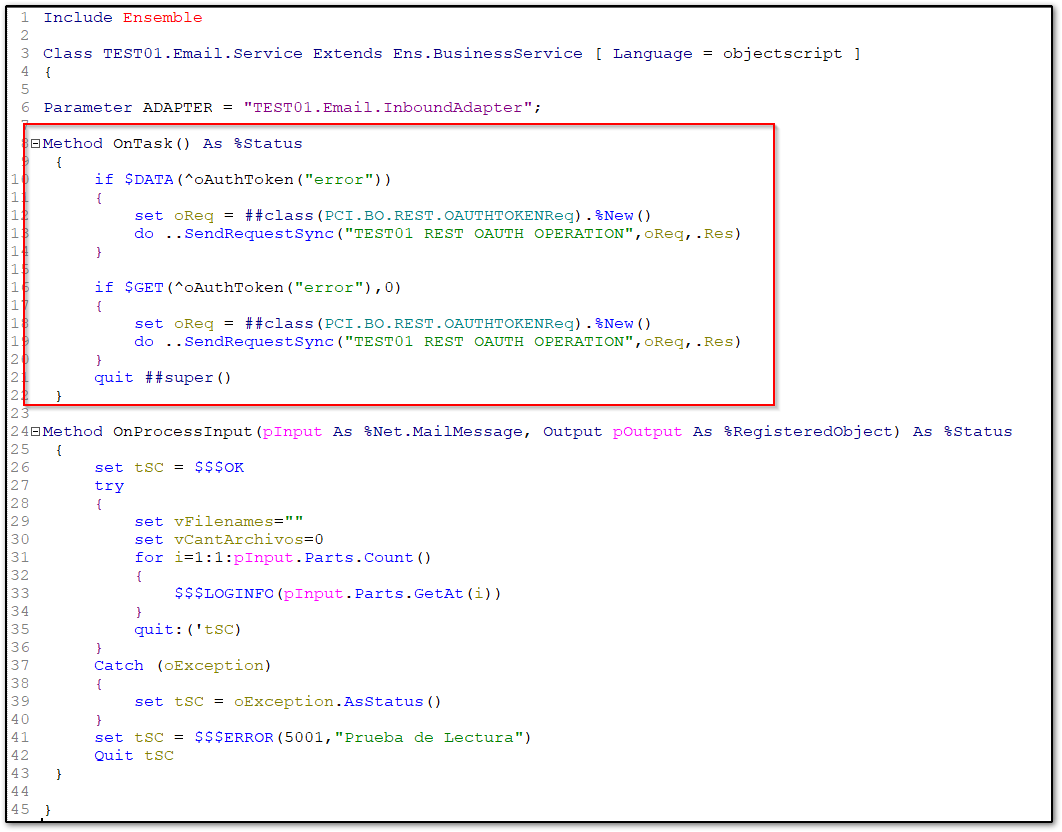Viewport: 1062px width, 832px height.
Task: Click the $GET function call
Action: (144, 287)
